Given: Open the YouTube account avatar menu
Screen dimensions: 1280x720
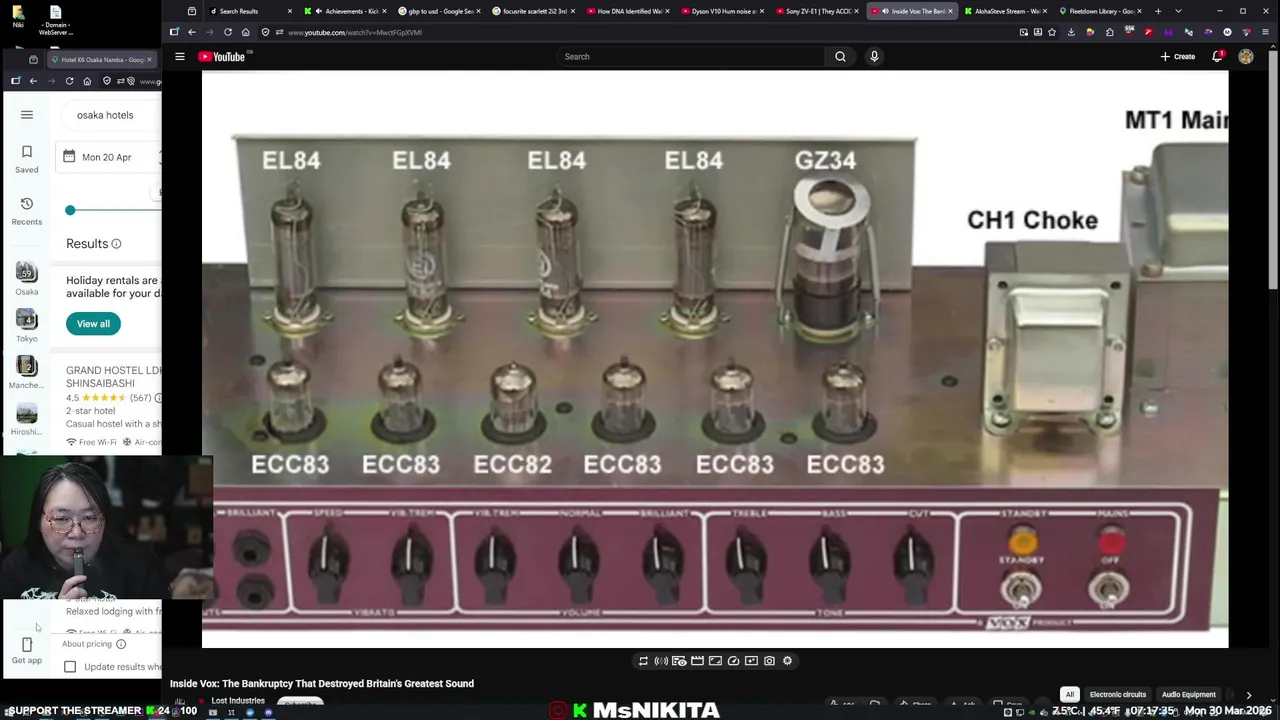Looking at the screenshot, I should coord(1246,57).
